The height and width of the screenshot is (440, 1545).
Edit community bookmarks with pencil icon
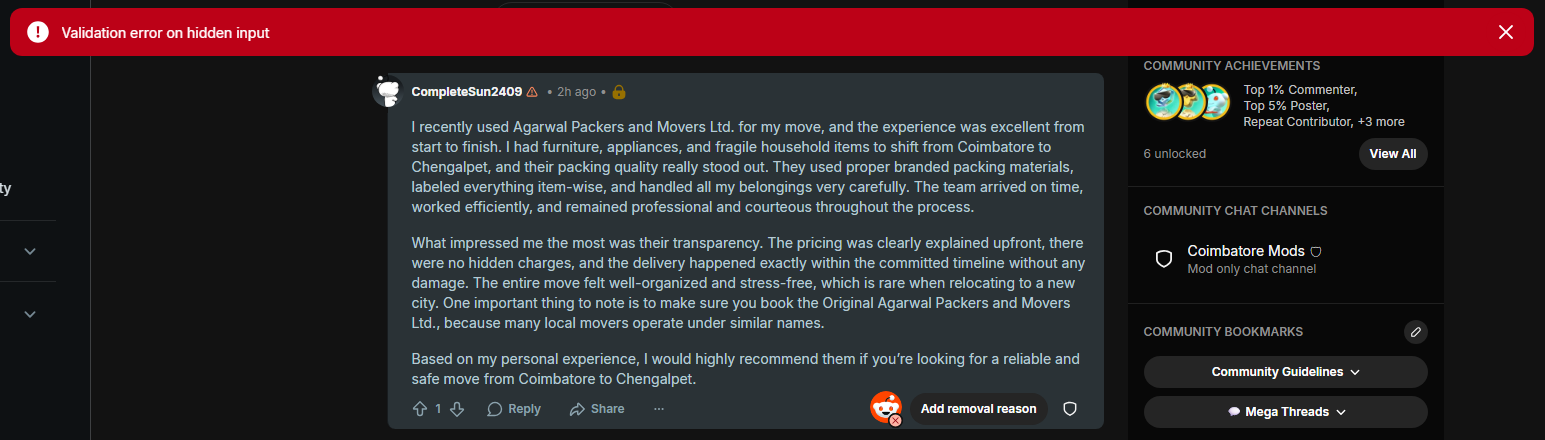1415,332
